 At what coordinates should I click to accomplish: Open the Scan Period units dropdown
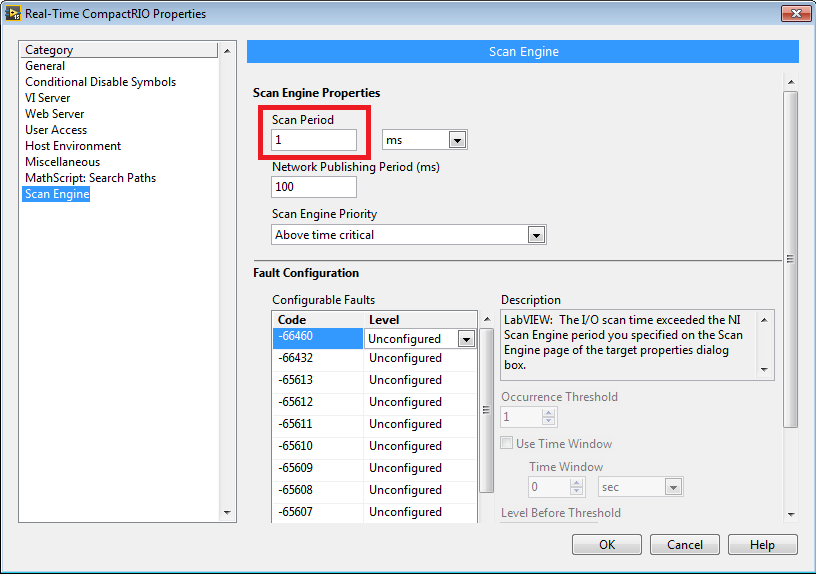click(457, 141)
